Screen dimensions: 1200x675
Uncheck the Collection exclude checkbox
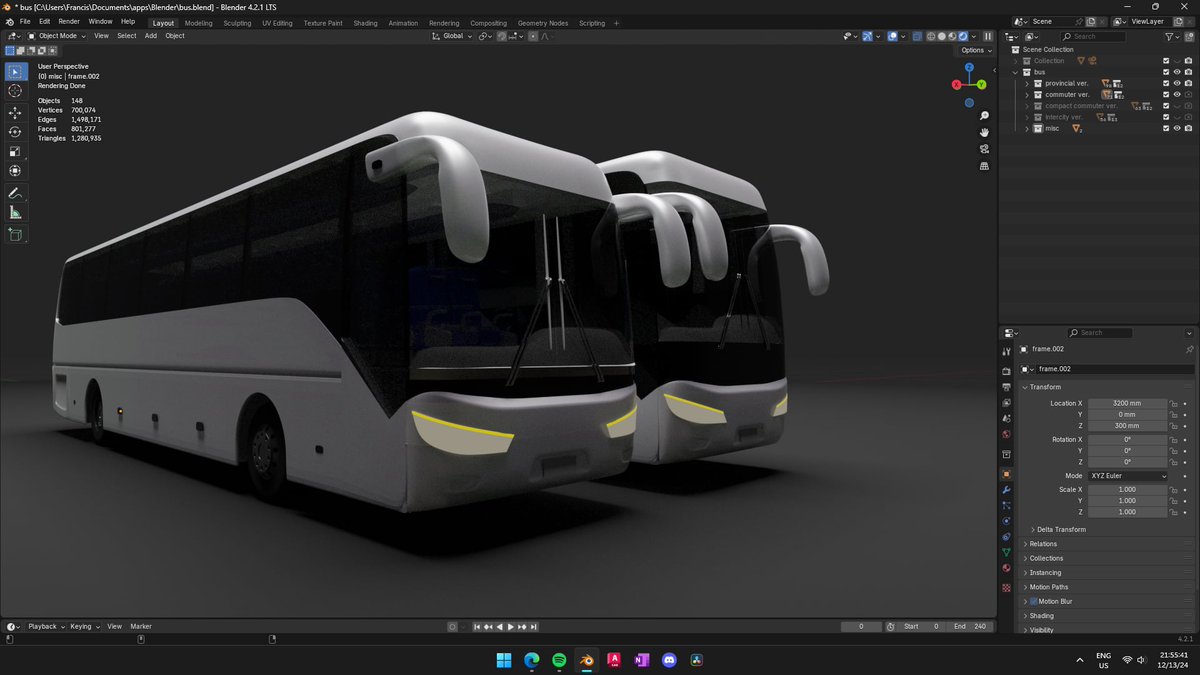tap(1166, 61)
